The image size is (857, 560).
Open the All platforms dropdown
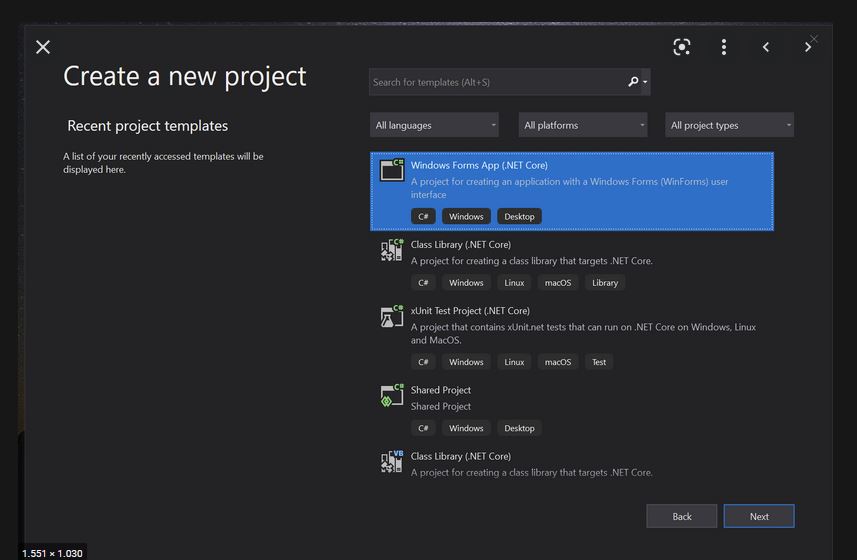click(583, 125)
